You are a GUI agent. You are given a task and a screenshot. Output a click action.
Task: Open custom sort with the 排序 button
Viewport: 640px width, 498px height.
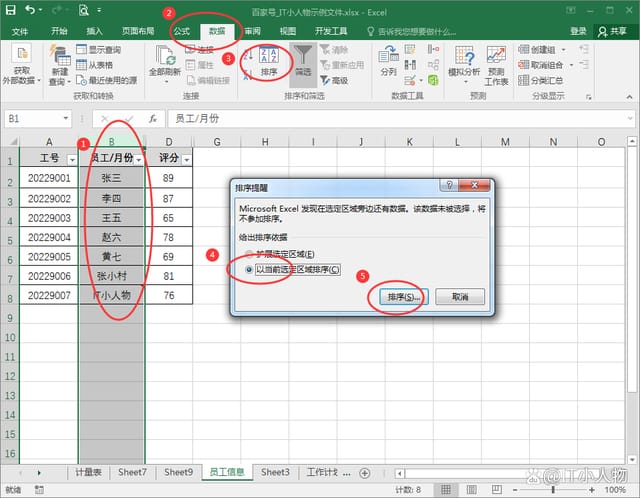269,62
